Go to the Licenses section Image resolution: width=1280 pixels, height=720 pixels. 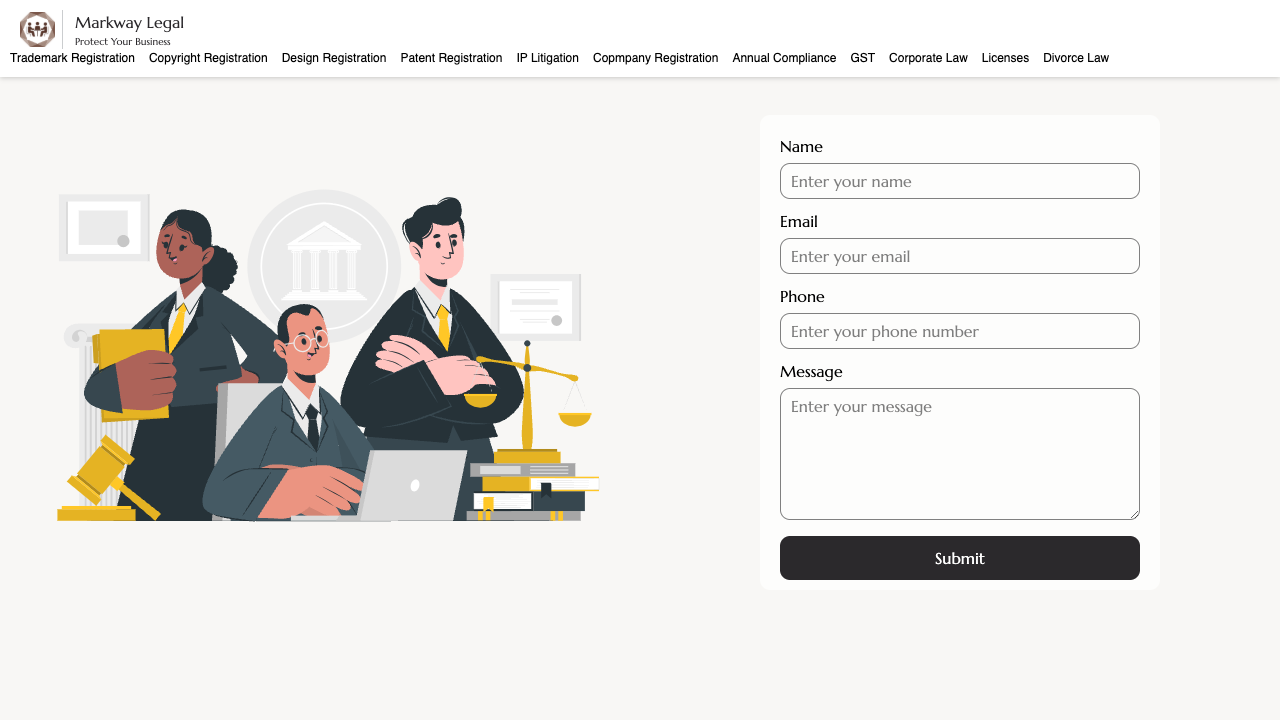pos(1005,58)
